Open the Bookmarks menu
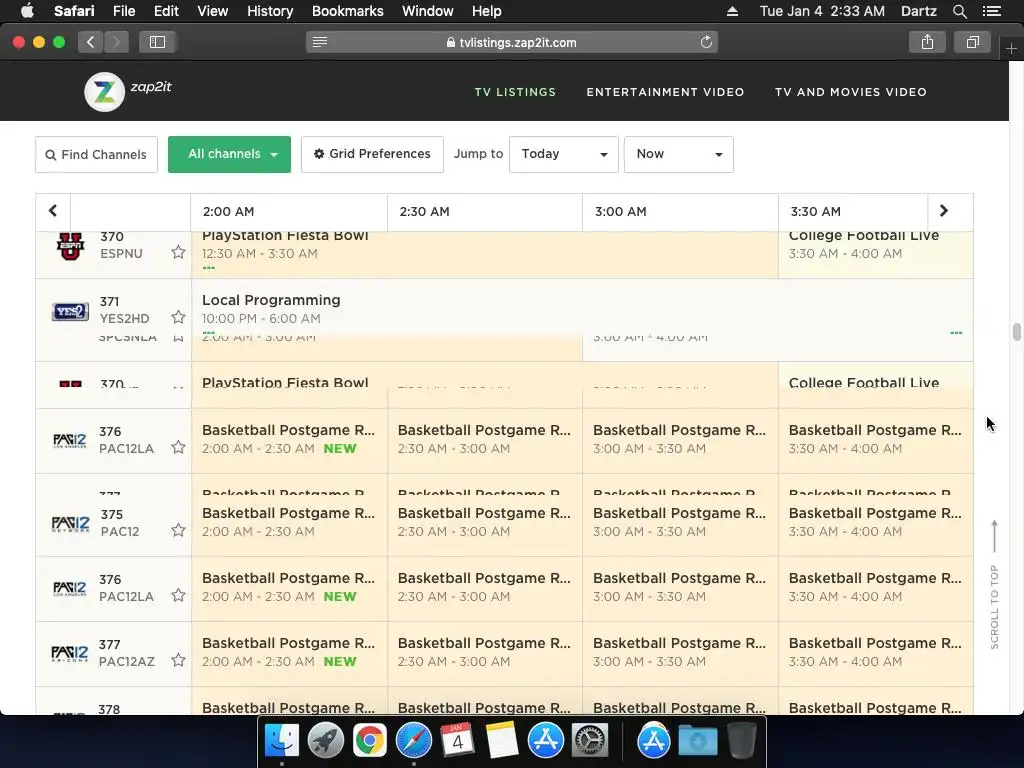 347,11
